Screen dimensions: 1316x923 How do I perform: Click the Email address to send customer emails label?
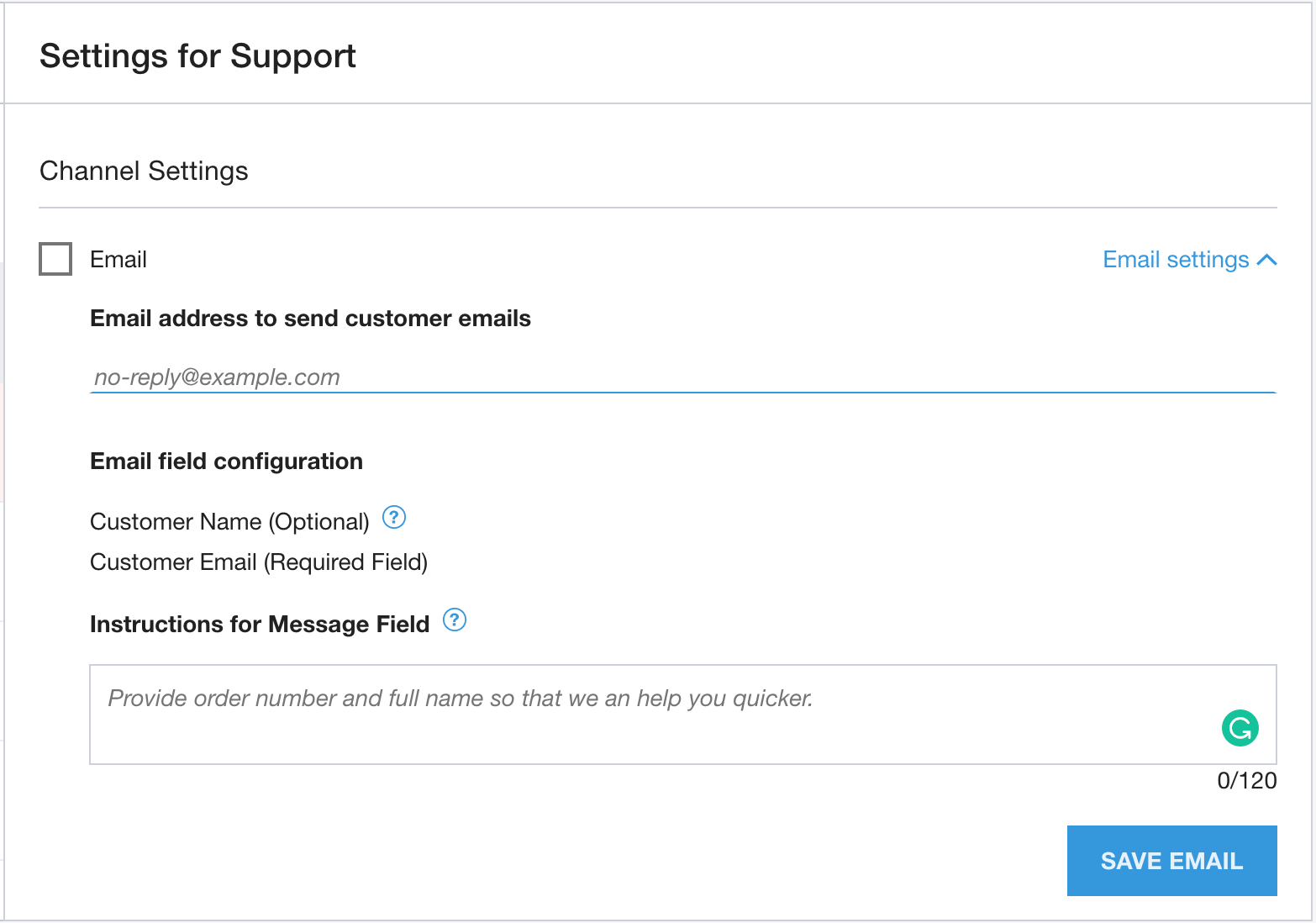[310, 319]
